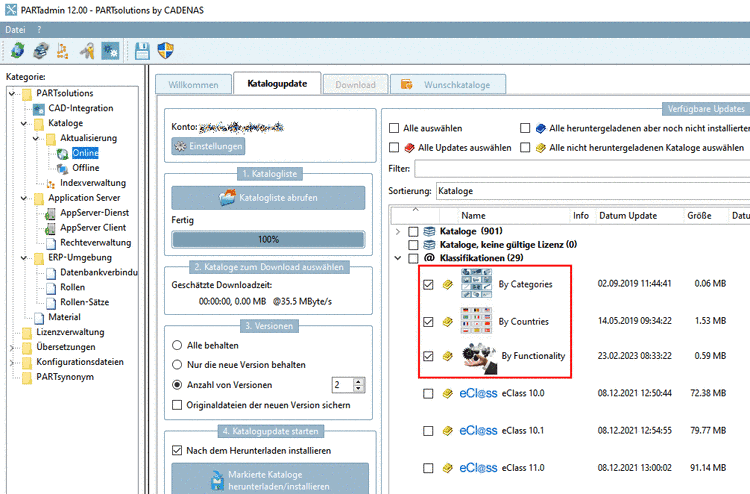Expand the Übersetzungen tree node
The height and width of the screenshot is (494, 750).
(x=12, y=348)
